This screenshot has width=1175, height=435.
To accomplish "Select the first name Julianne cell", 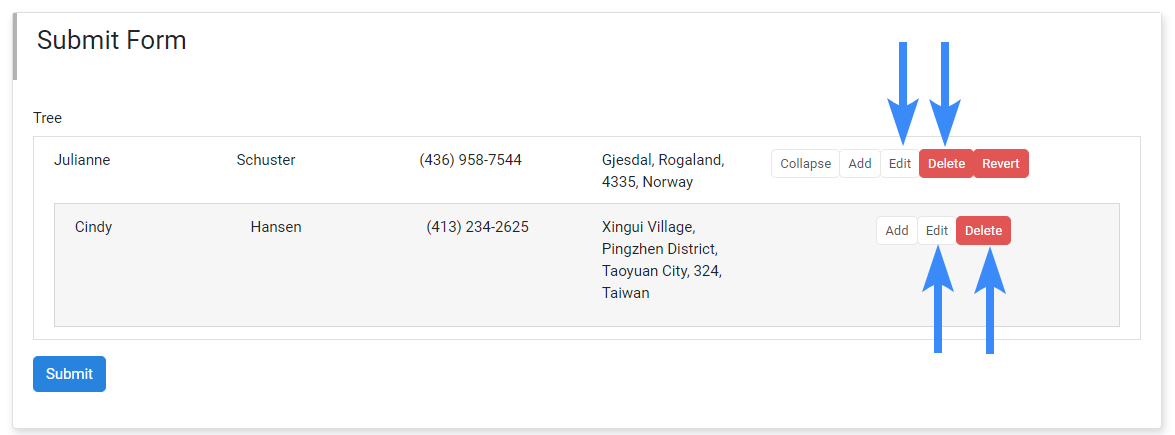I will tap(82, 160).
